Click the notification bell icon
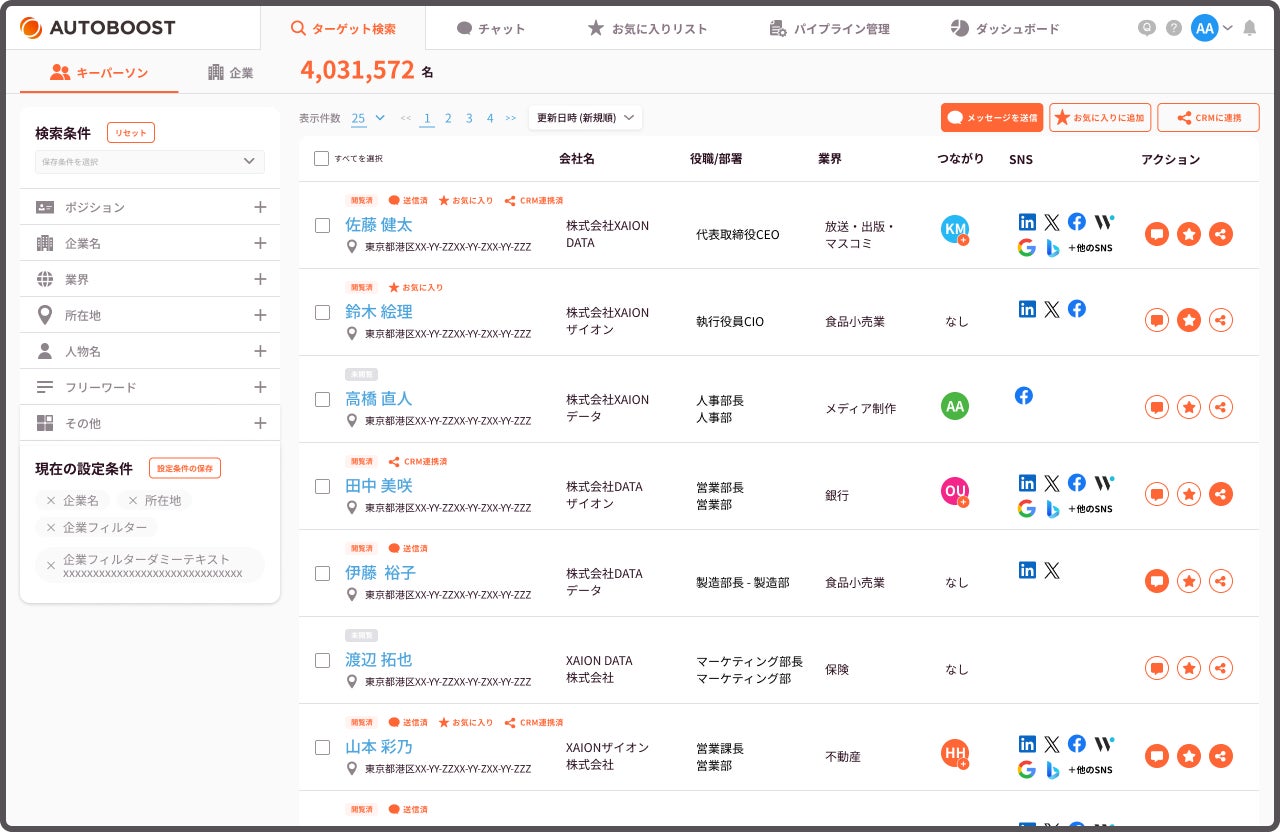 coord(1249,28)
